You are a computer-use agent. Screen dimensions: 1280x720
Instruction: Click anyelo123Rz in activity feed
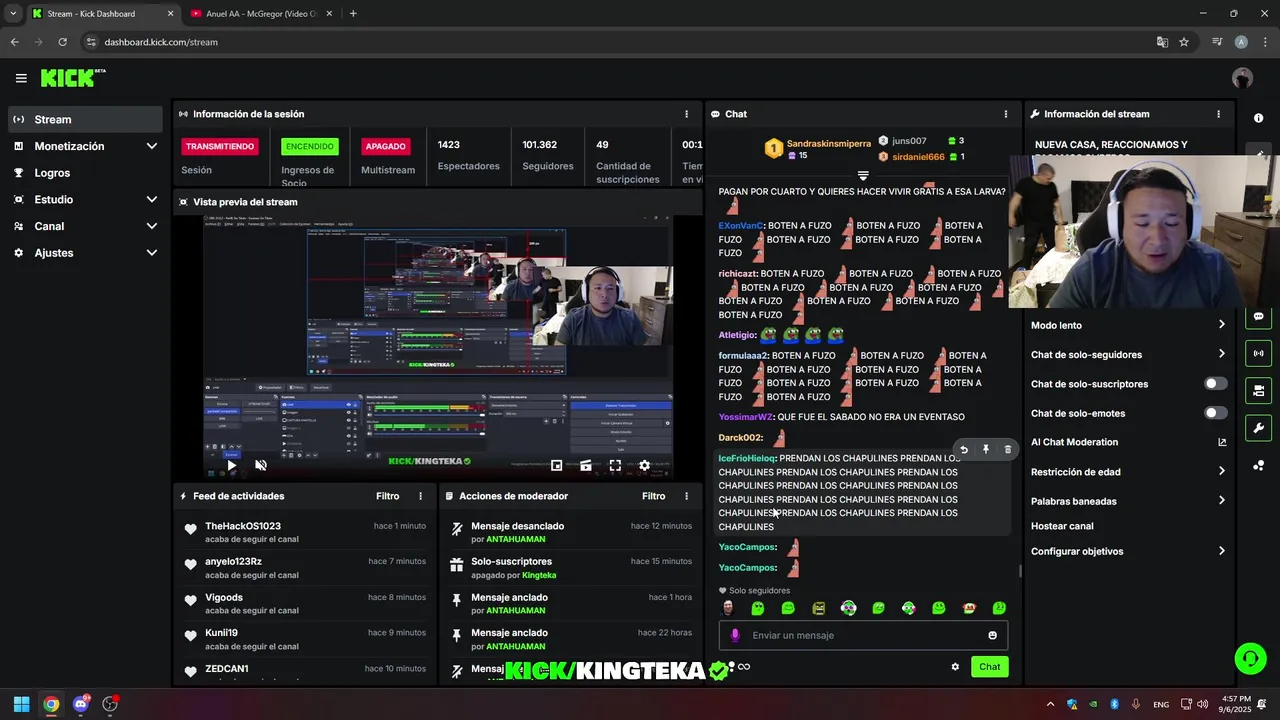click(x=233, y=562)
